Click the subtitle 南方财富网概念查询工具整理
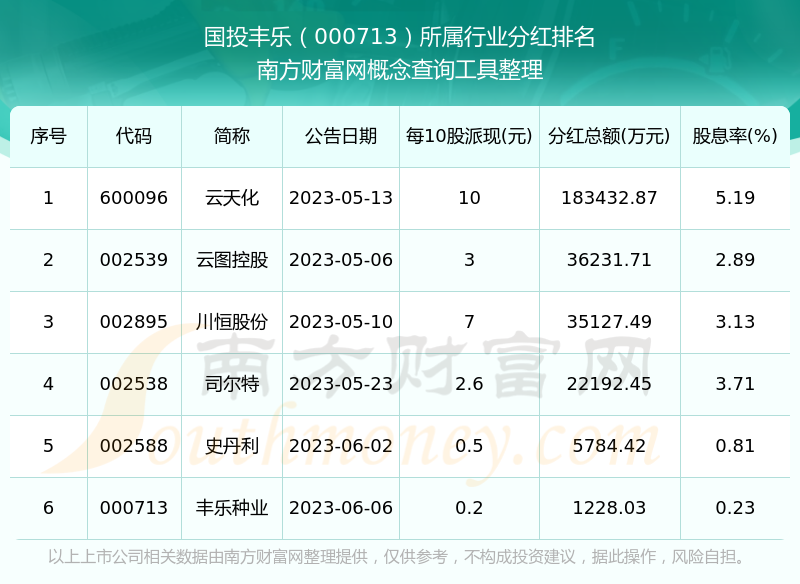The height and width of the screenshot is (584, 800). point(399,70)
